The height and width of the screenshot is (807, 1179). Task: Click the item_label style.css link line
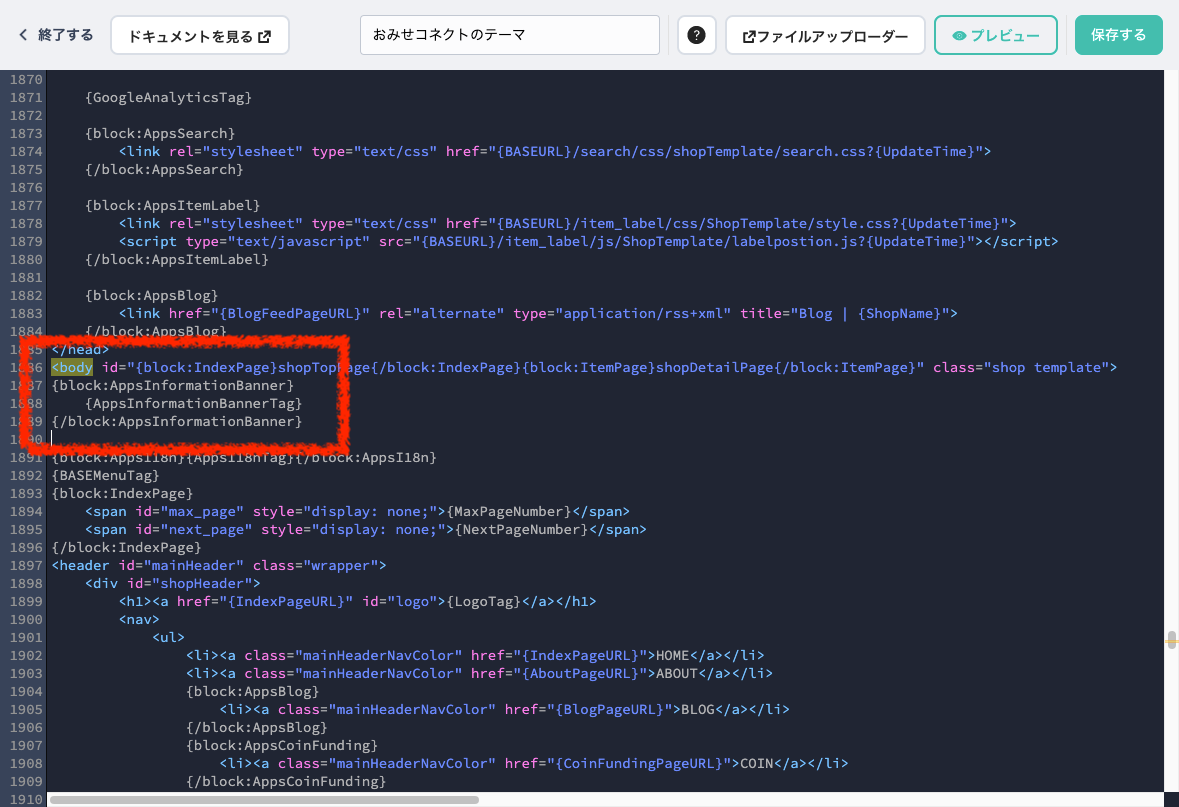tap(567, 223)
